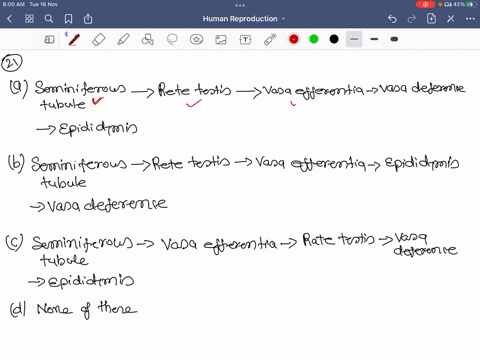Go back with the left chevron

(x=10, y=19)
